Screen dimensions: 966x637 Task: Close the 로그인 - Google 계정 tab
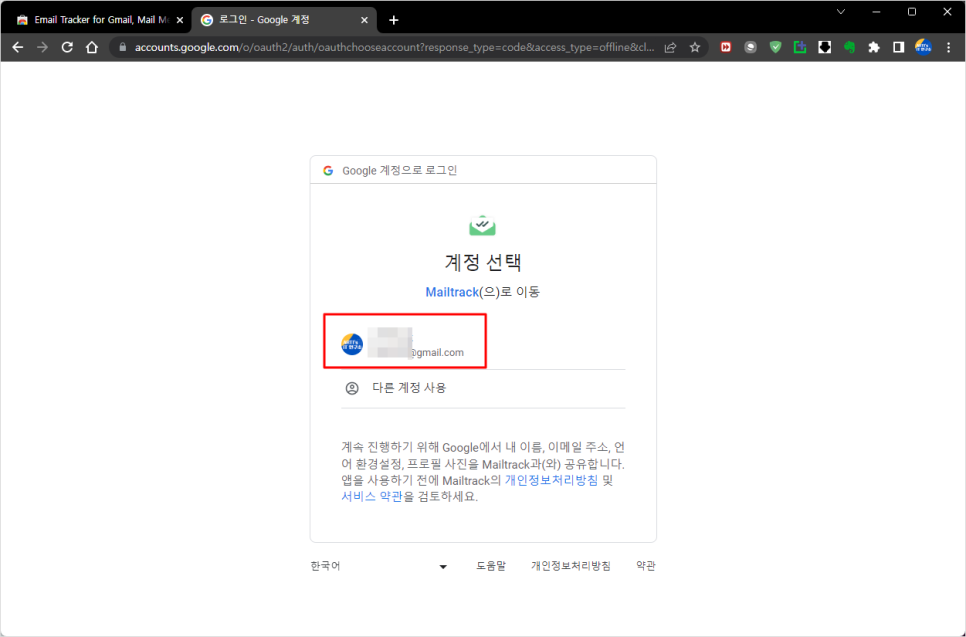coord(364,20)
